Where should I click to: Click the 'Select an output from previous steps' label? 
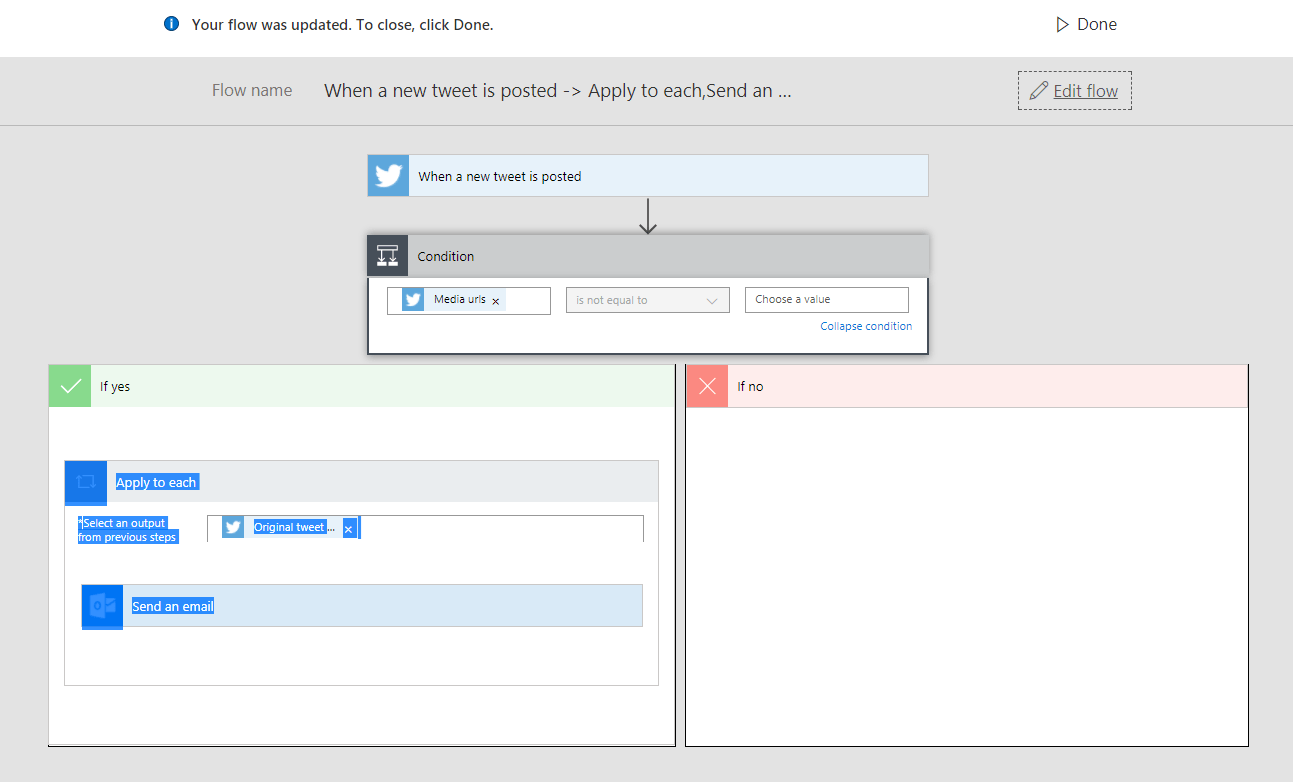click(x=128, y=530)
